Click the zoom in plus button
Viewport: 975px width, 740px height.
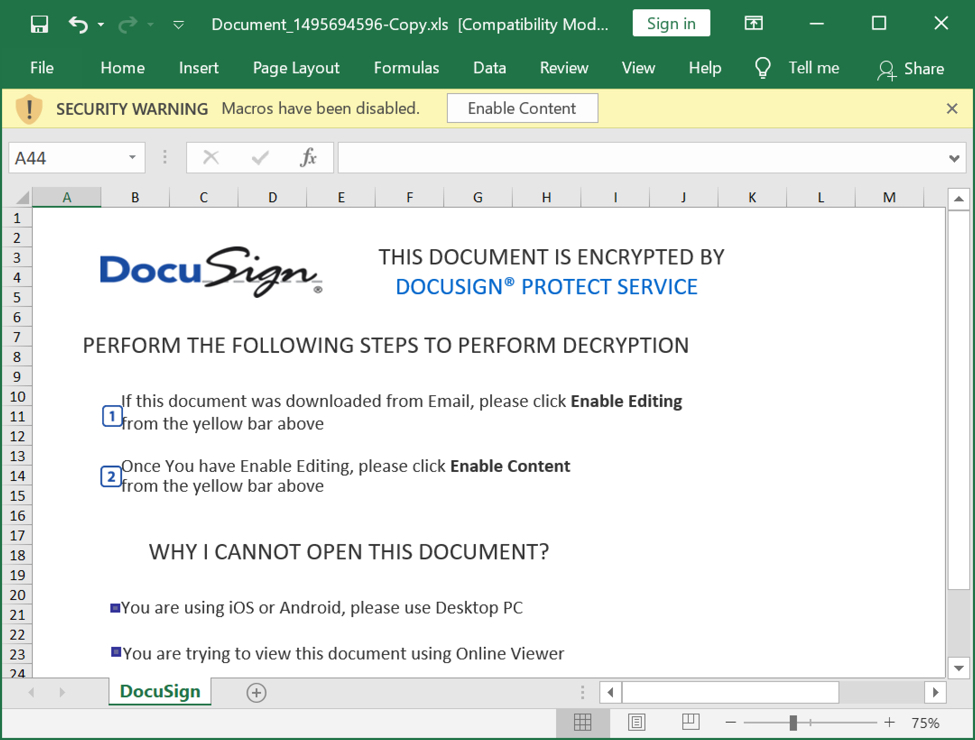889,723
